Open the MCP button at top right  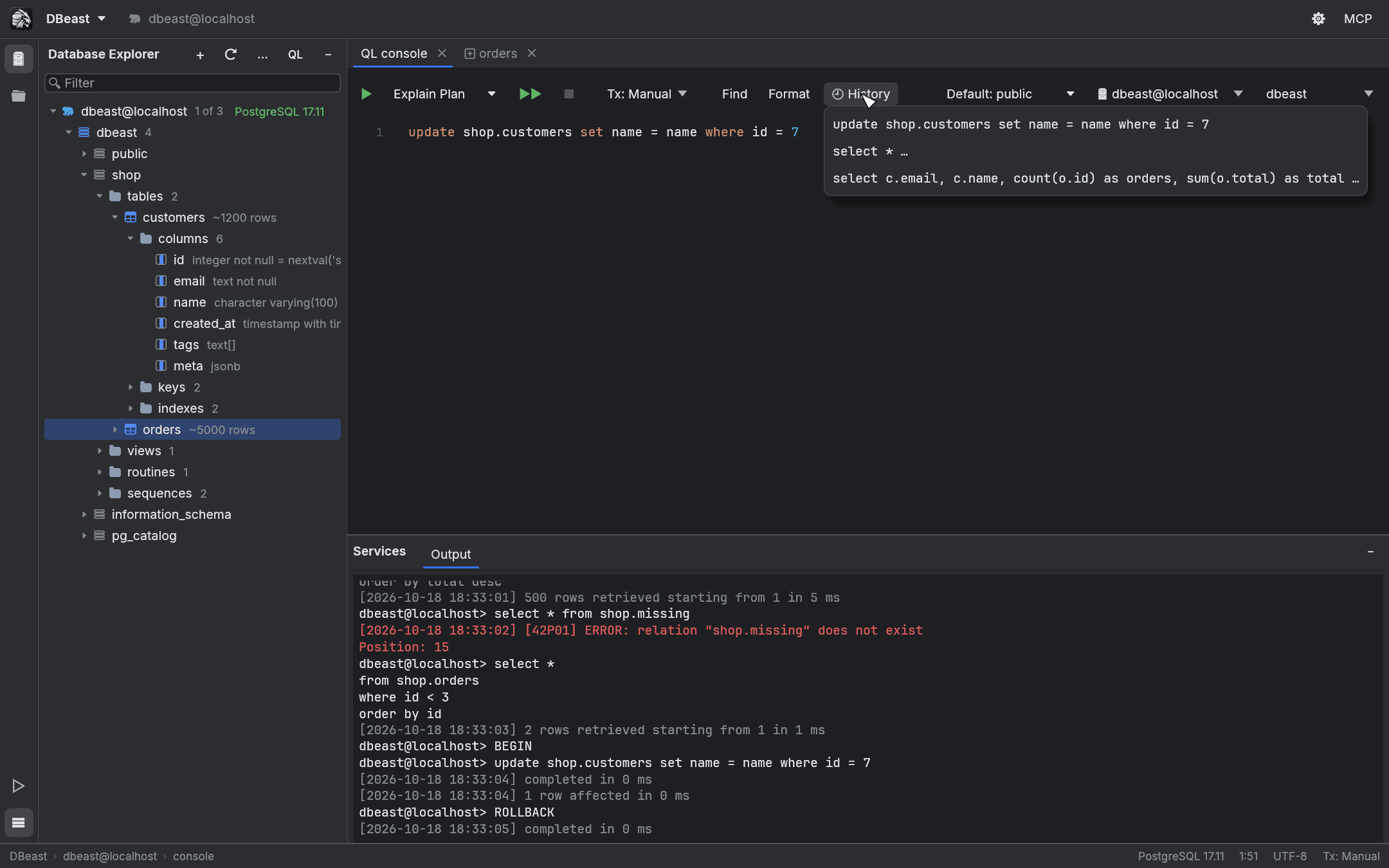point(1357,19)
